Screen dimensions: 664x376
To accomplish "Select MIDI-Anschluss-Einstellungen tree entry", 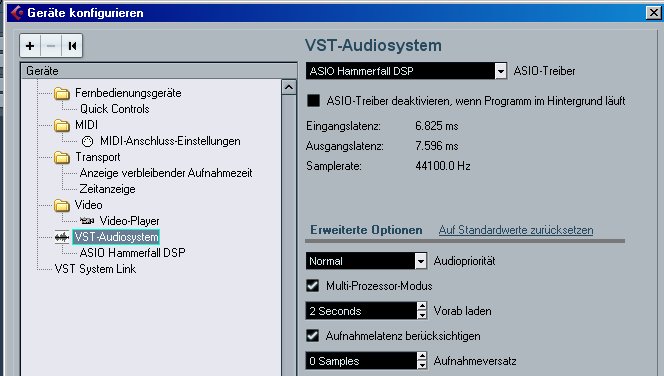I will click(170, 141).
